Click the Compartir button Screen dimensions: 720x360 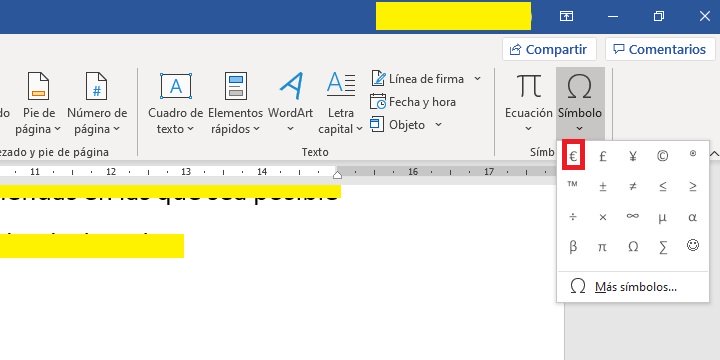pos(549,49)
